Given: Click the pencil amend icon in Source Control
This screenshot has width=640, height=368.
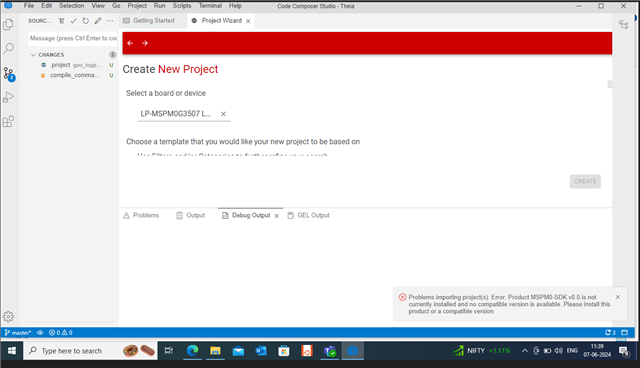Looking at the screenshot, I should click(x=98, y=21).
